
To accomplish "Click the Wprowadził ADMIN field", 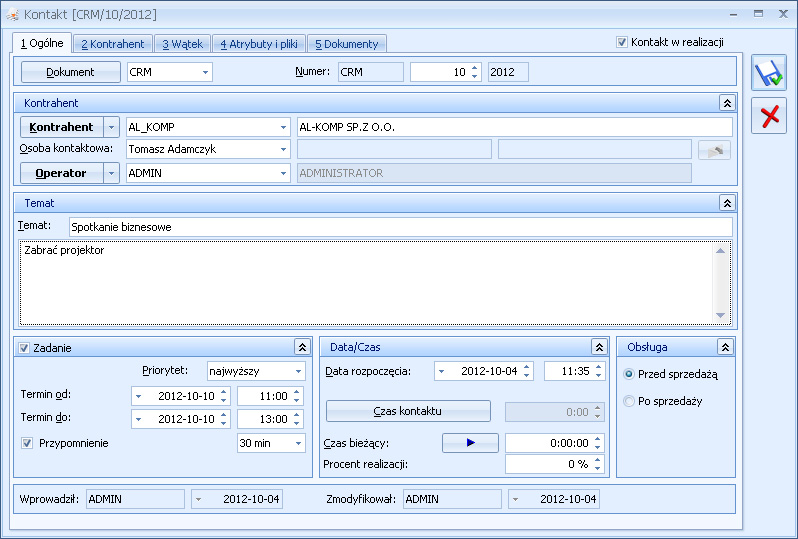I will pos(135,499).
